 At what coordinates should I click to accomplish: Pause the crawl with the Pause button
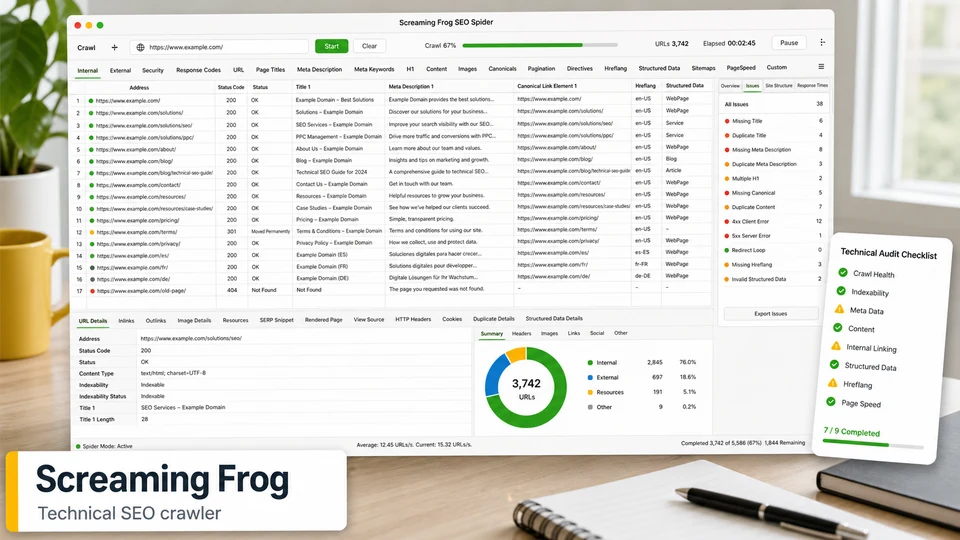[789, 43]
